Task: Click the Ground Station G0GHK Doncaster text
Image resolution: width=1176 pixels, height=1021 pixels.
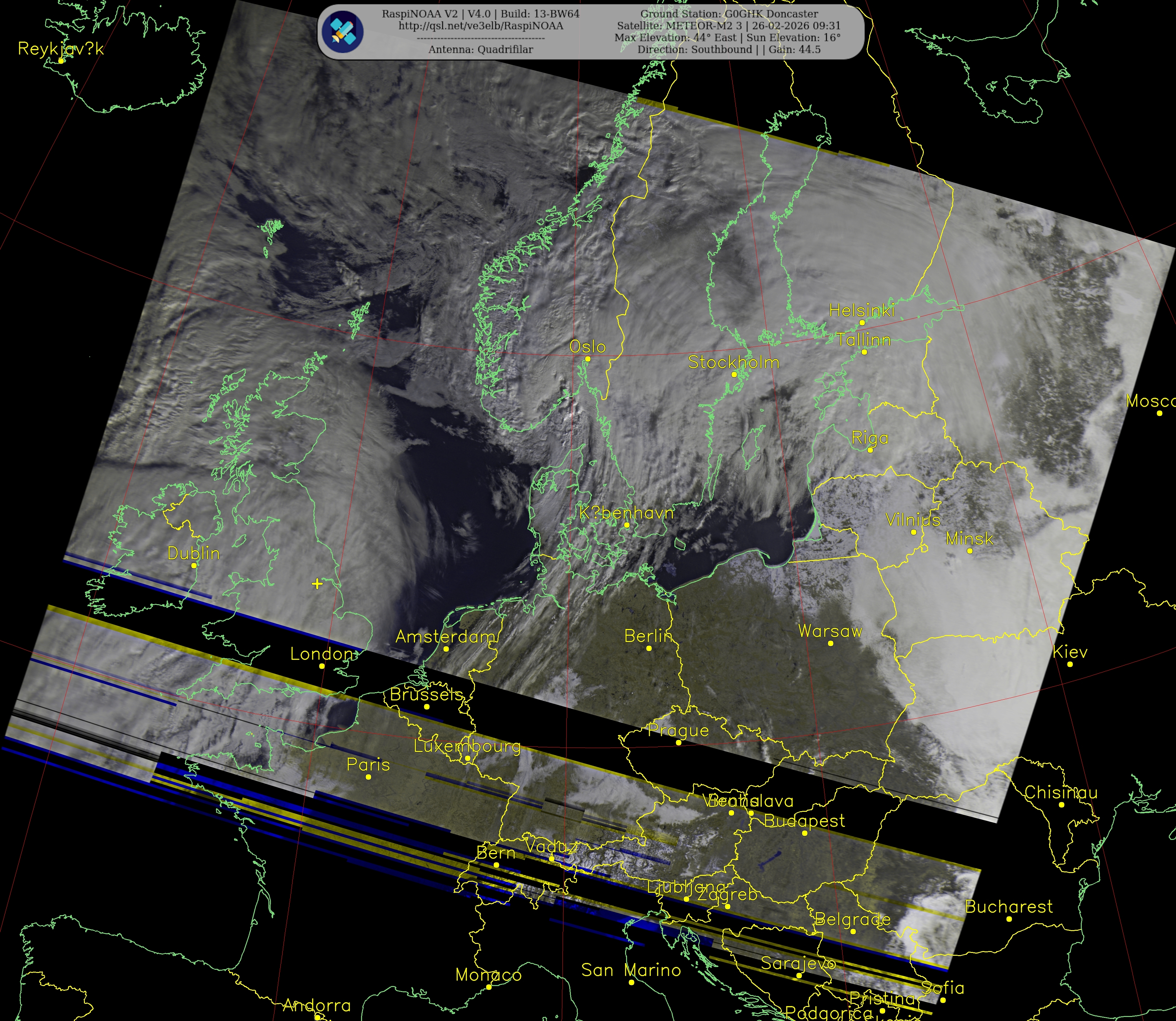Action: pos(729,14)
